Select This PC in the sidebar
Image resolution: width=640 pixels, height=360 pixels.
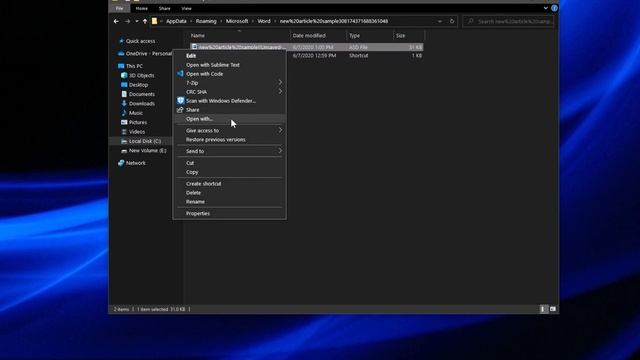pos(134,66)
